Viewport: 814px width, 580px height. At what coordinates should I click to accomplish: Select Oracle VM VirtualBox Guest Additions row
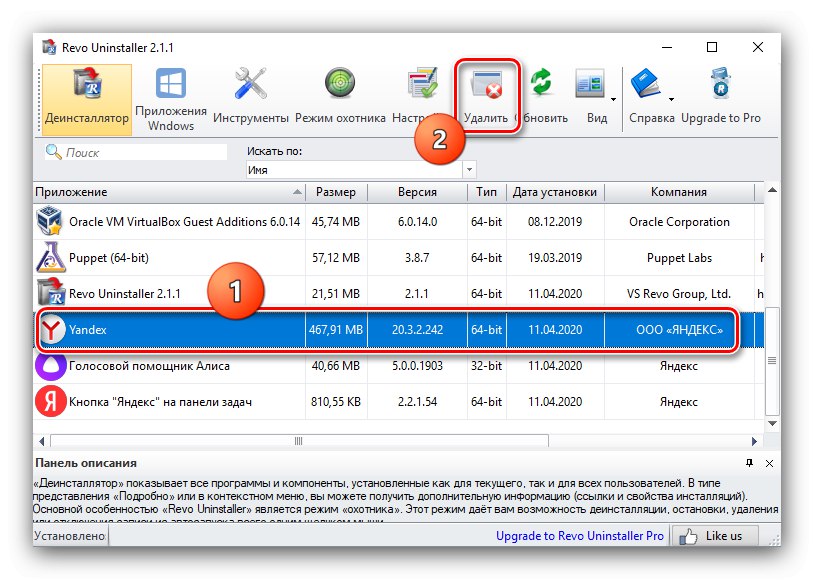398,222
